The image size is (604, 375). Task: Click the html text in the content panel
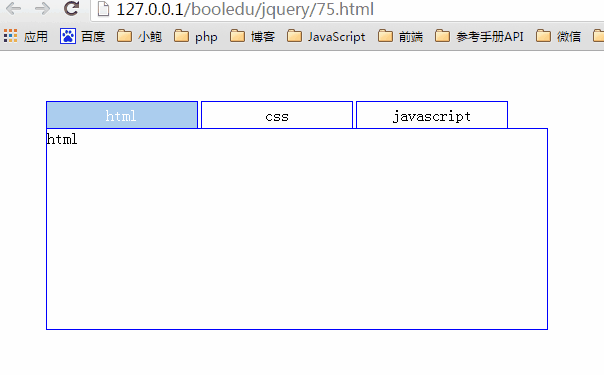pyautogui.click(x=62, y=139)
